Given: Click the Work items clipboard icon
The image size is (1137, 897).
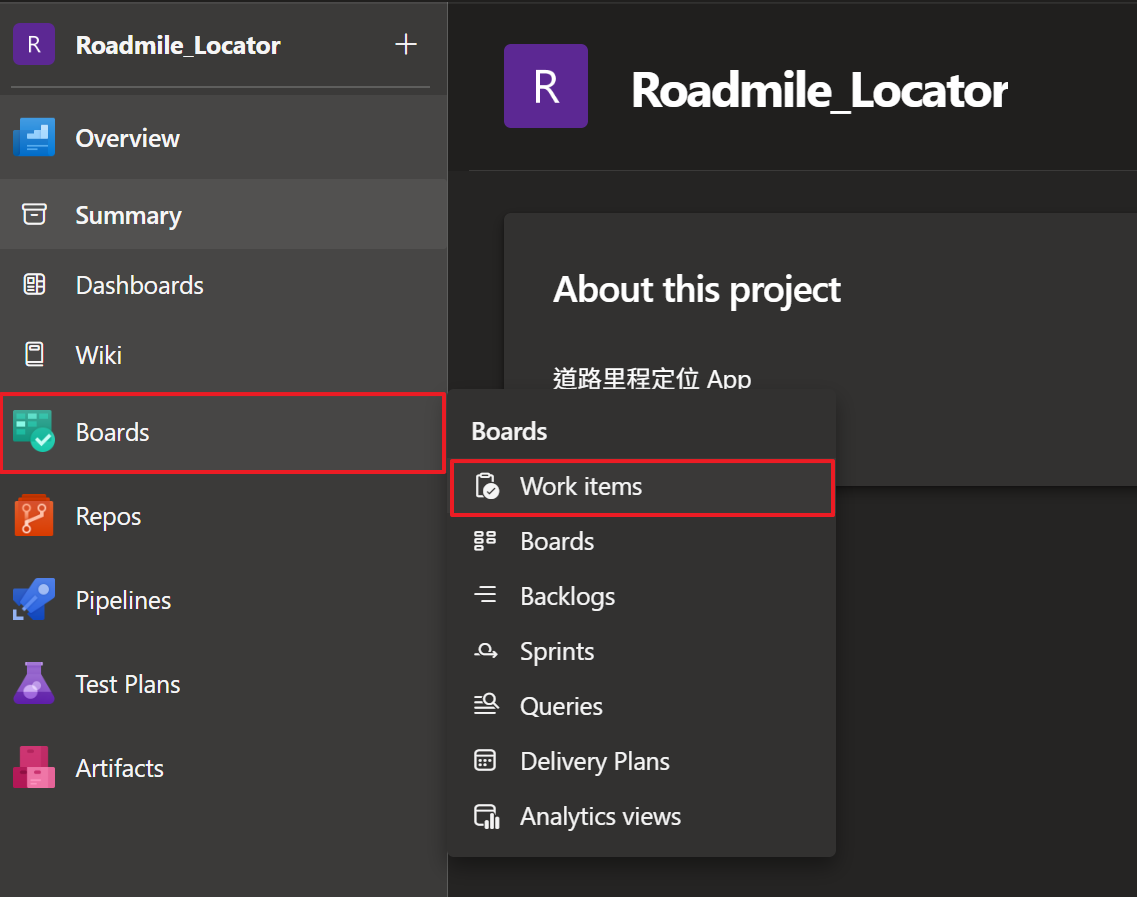Looking at the screenshot, I should [486, 487].
